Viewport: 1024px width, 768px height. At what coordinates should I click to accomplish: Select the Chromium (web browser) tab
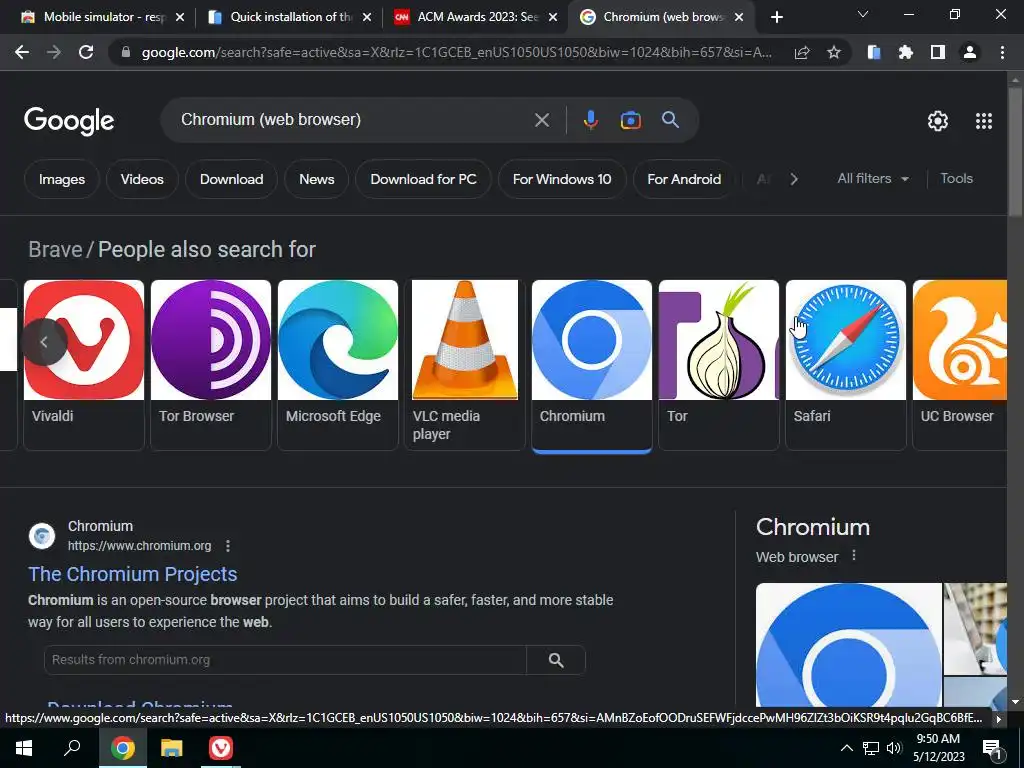pyautogui.click(x=662, y=17)
